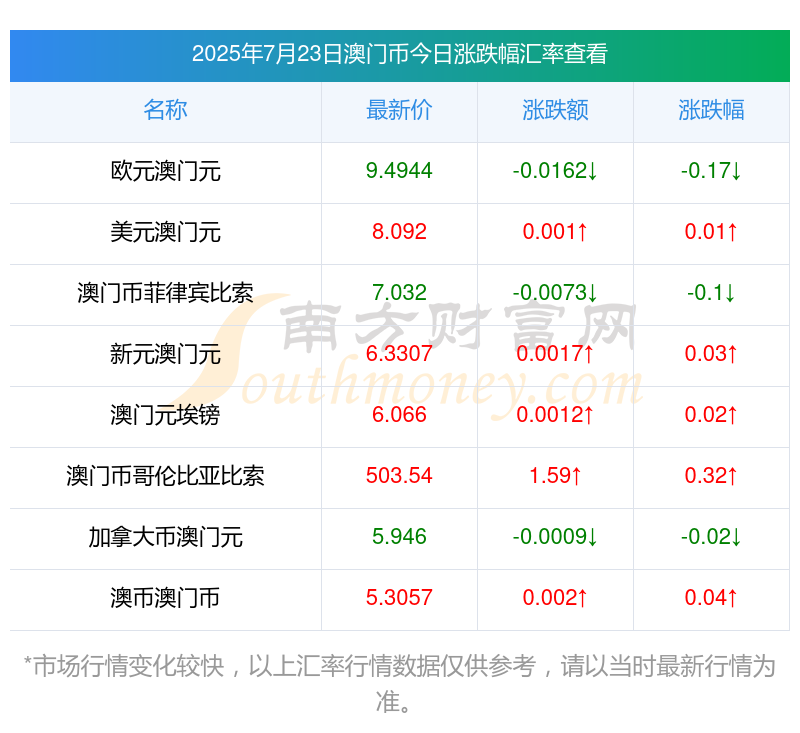Image resolution: width=800 pixels, height=733 pixels.
Task: Click the percent value -0.1↓
Action: [x=711, y=293]
